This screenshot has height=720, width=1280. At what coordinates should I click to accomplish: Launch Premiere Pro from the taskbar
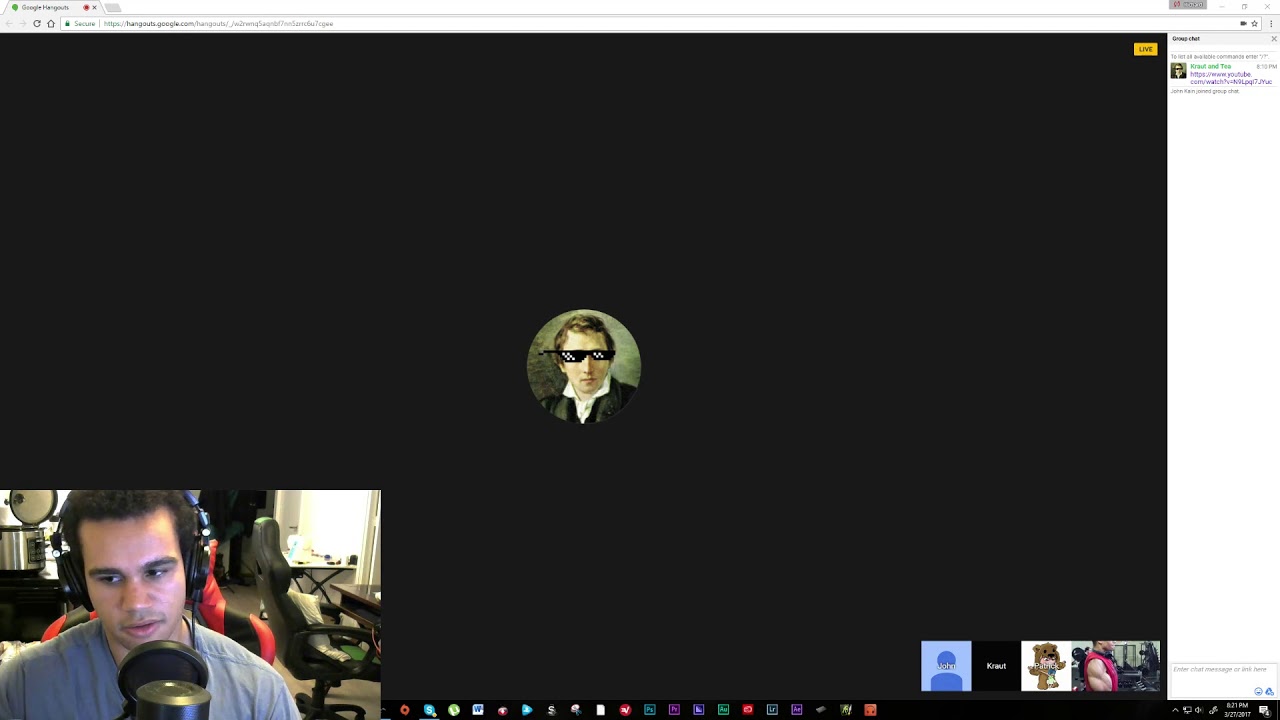point(674,710)
